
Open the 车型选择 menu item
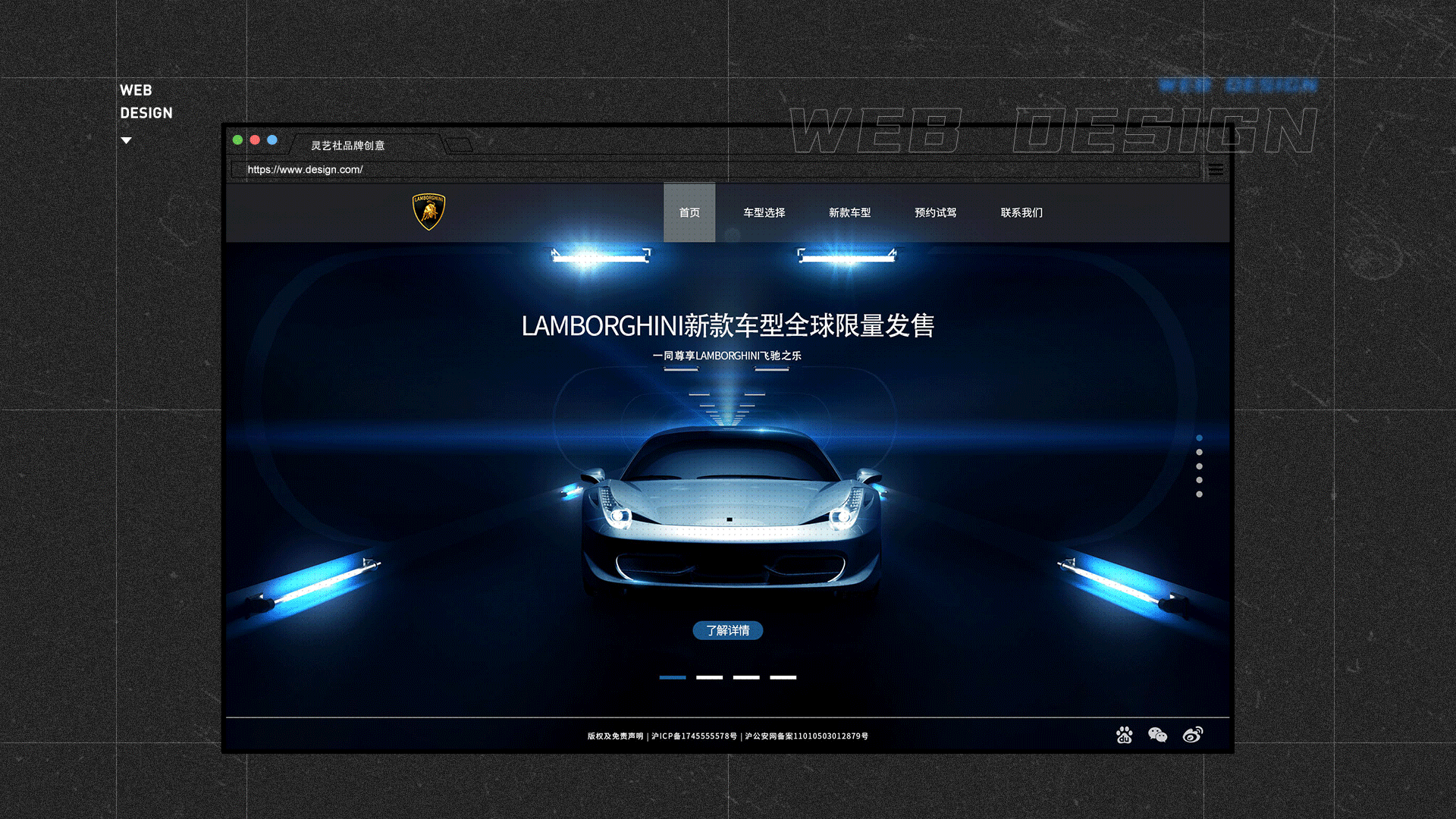click(x=766, y=213)
